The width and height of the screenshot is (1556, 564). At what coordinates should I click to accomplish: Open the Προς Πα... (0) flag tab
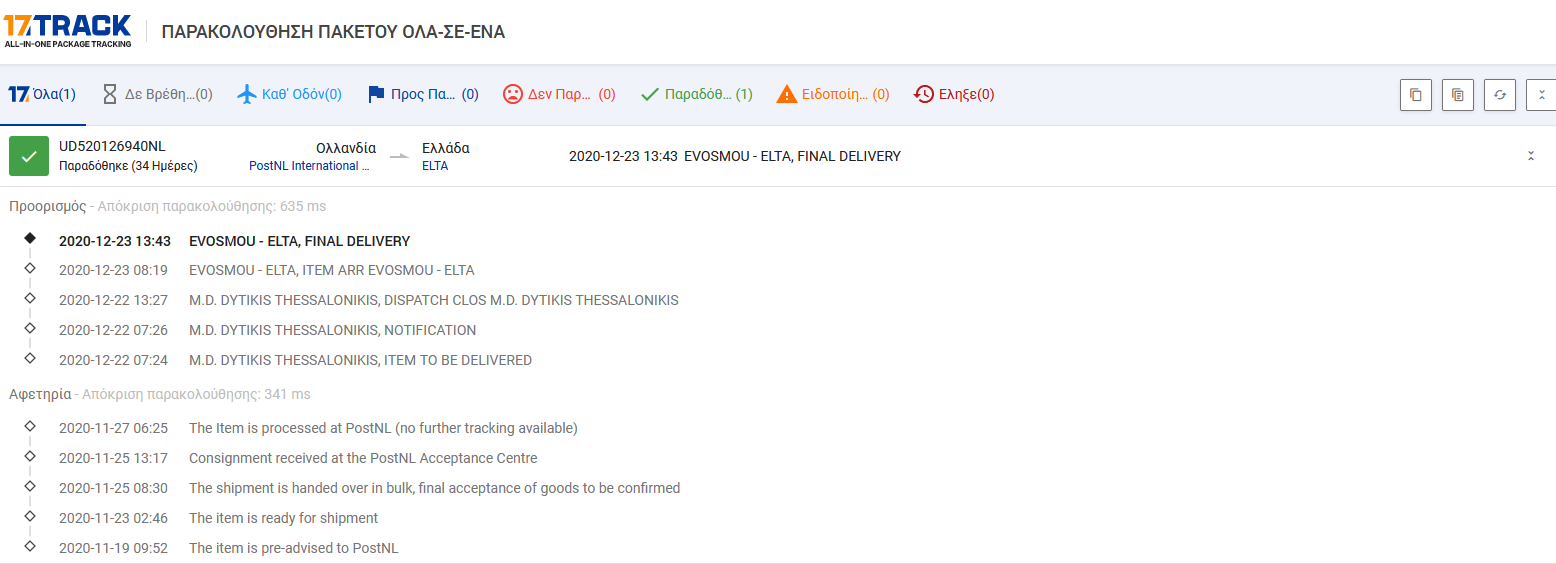point(423,94)
